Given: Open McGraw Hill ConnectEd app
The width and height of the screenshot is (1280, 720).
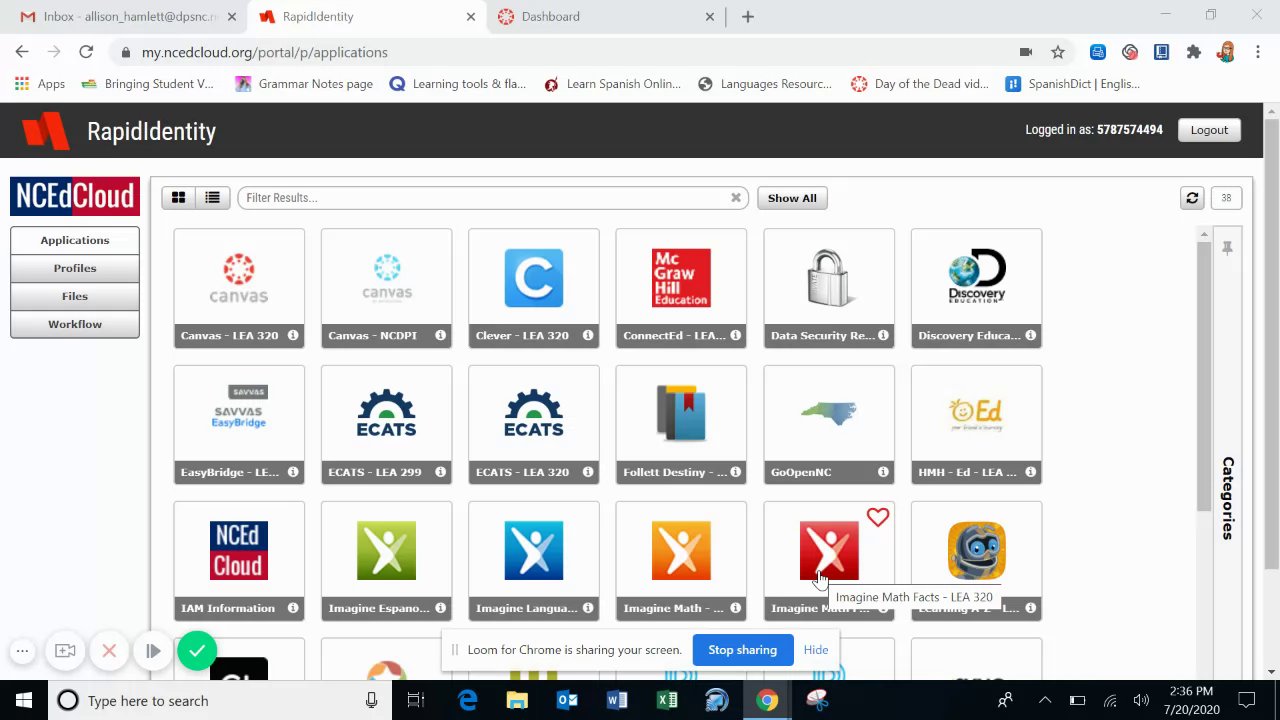Looking at the screenshot, I should click(681, 288).
